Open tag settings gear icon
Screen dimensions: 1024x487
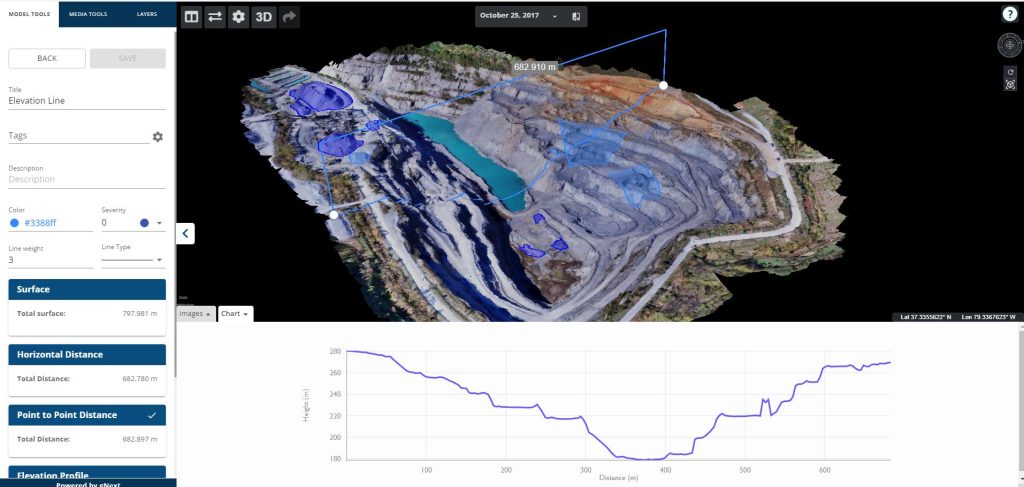(x=157, y=136)
